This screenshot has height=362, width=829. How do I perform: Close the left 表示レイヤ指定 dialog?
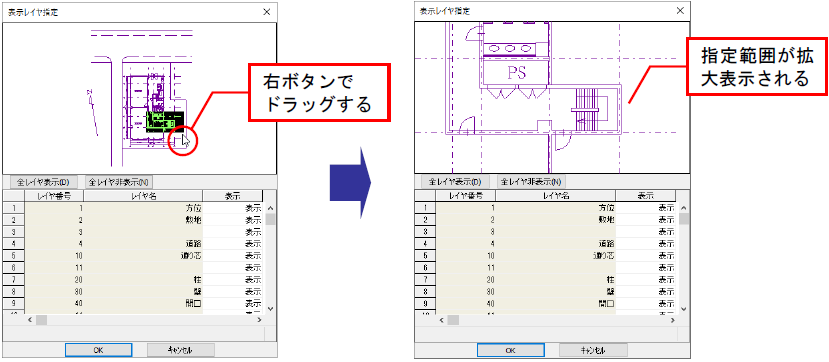click(267, 12)
